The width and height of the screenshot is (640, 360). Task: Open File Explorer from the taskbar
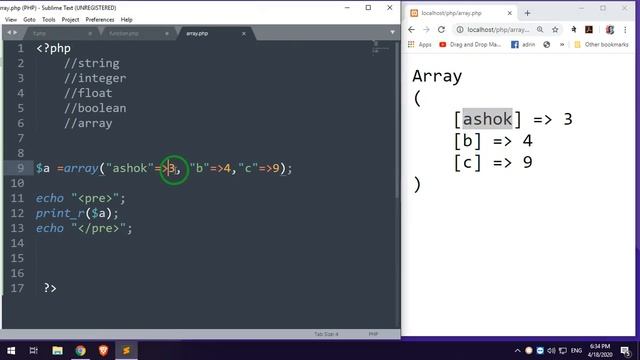(57, 350)
